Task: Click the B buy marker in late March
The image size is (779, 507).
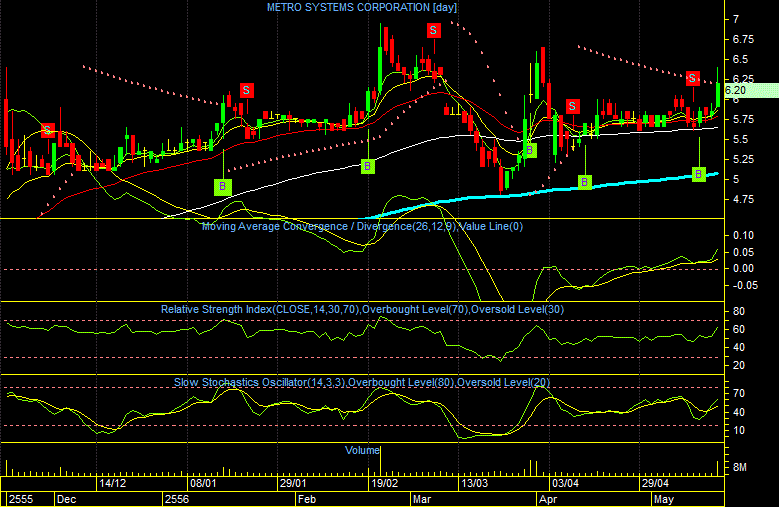Action: [x=530, y=150]
